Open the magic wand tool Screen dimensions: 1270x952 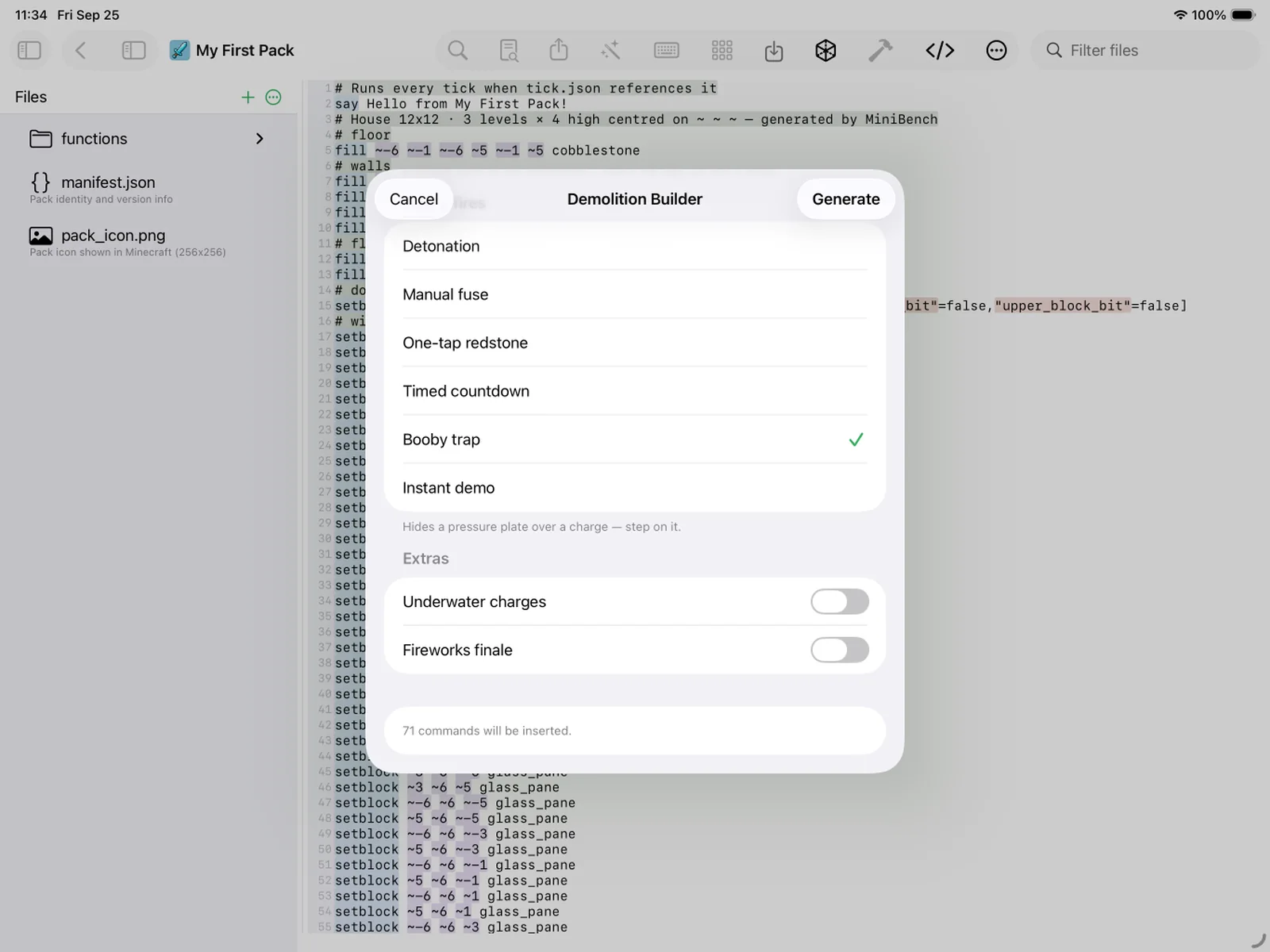point(610,51)
